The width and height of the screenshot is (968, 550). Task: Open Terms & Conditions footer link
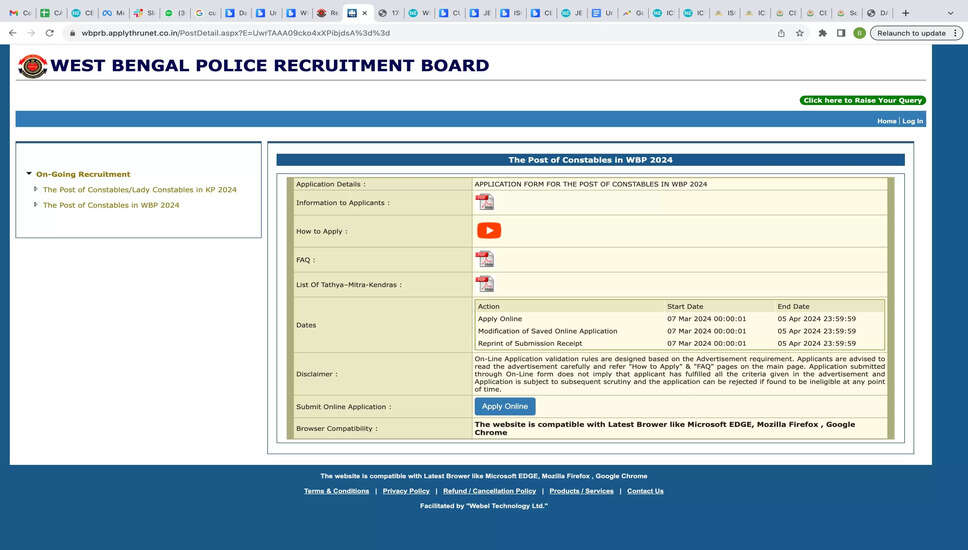tap(336, 491)
